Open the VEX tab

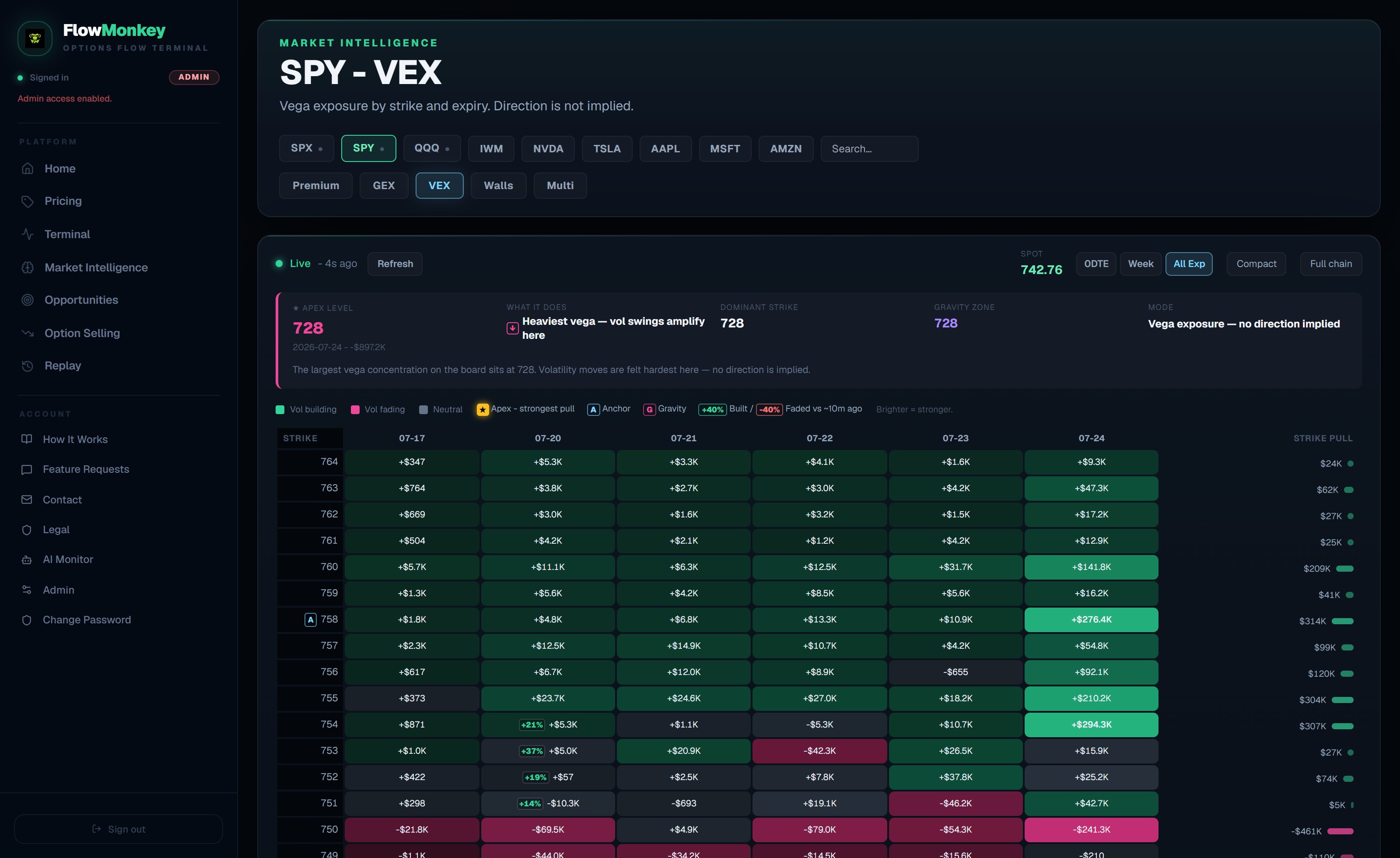(439, 185)
